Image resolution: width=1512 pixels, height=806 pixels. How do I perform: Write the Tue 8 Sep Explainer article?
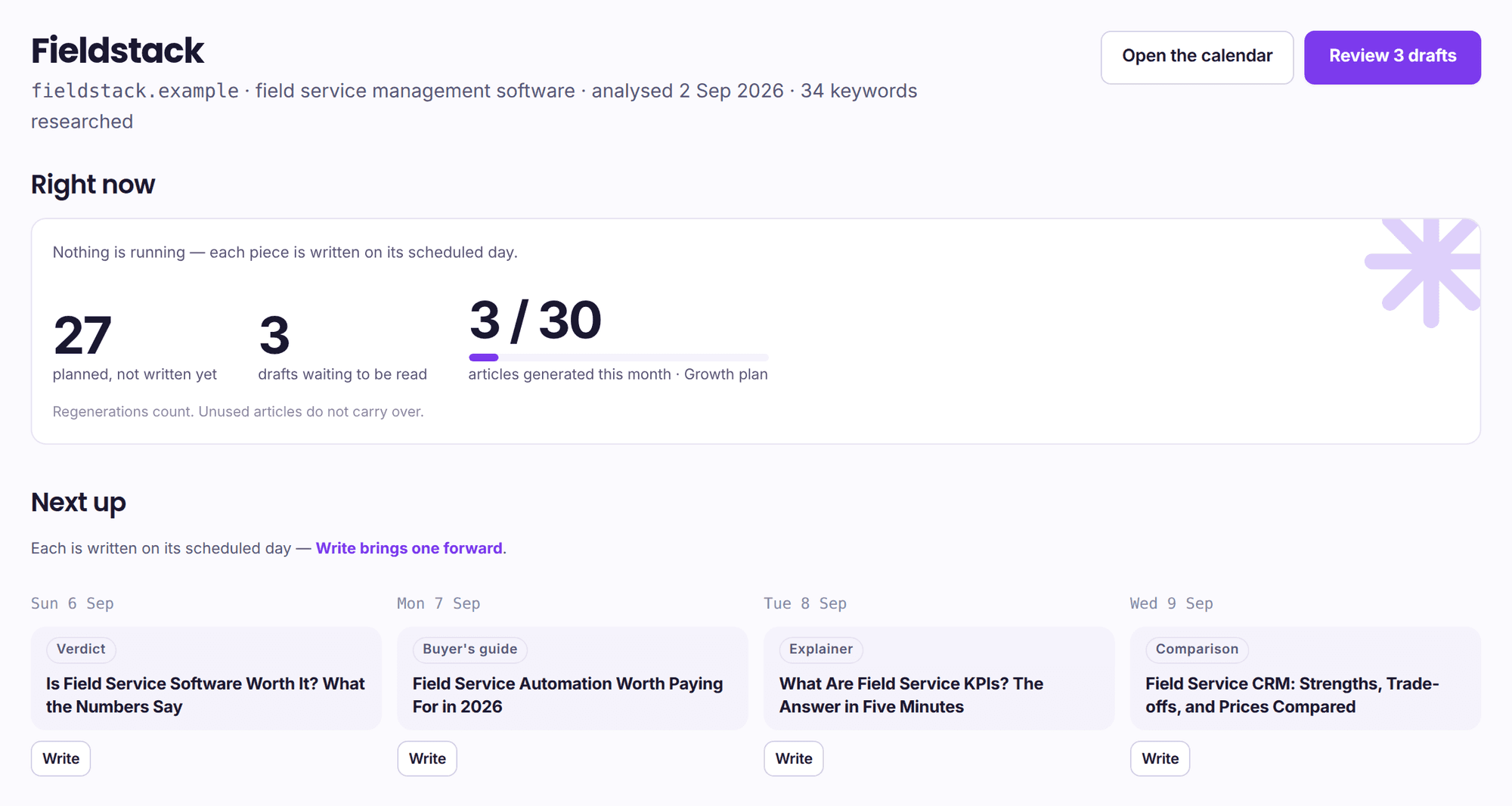point(794,758)
